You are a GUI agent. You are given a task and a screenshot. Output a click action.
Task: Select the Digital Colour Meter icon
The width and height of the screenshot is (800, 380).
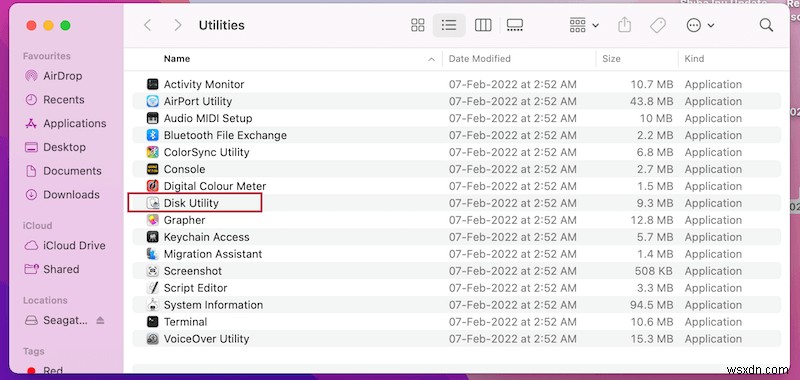(x=153, y=186)
